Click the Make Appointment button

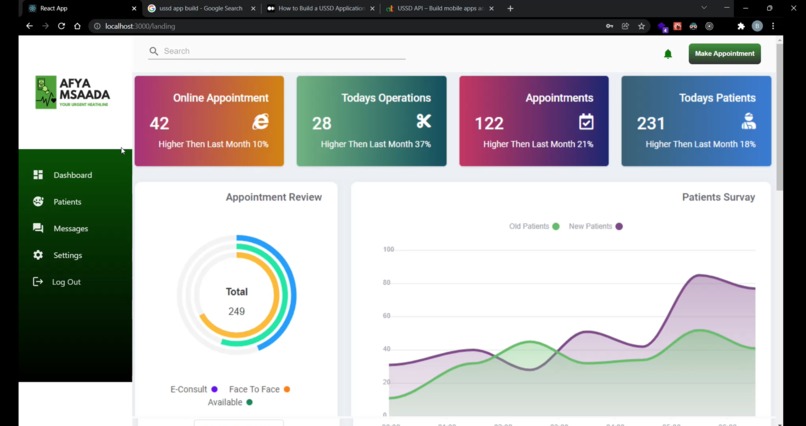click(x=724, y=54)
